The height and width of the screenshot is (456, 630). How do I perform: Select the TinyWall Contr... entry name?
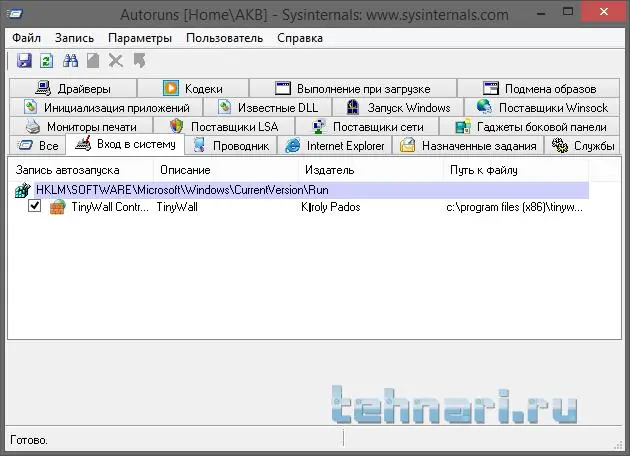point(110,207)
